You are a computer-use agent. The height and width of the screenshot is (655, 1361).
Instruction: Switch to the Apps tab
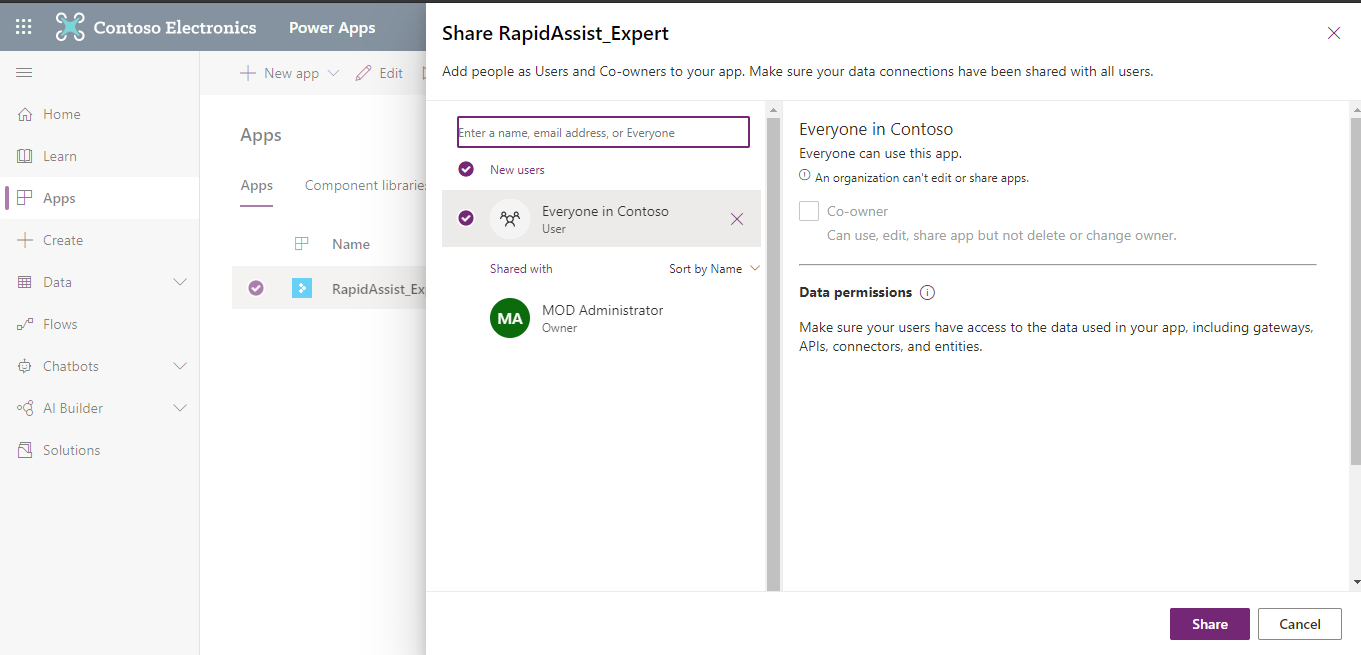(257, 185)
